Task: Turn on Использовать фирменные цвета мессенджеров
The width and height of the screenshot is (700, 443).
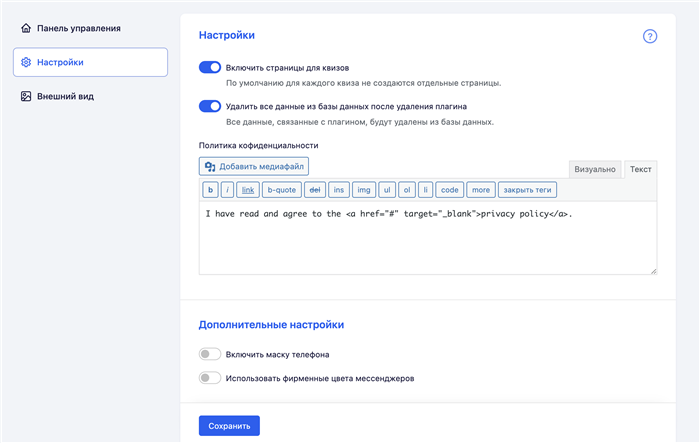Action: tap(210, 378)
